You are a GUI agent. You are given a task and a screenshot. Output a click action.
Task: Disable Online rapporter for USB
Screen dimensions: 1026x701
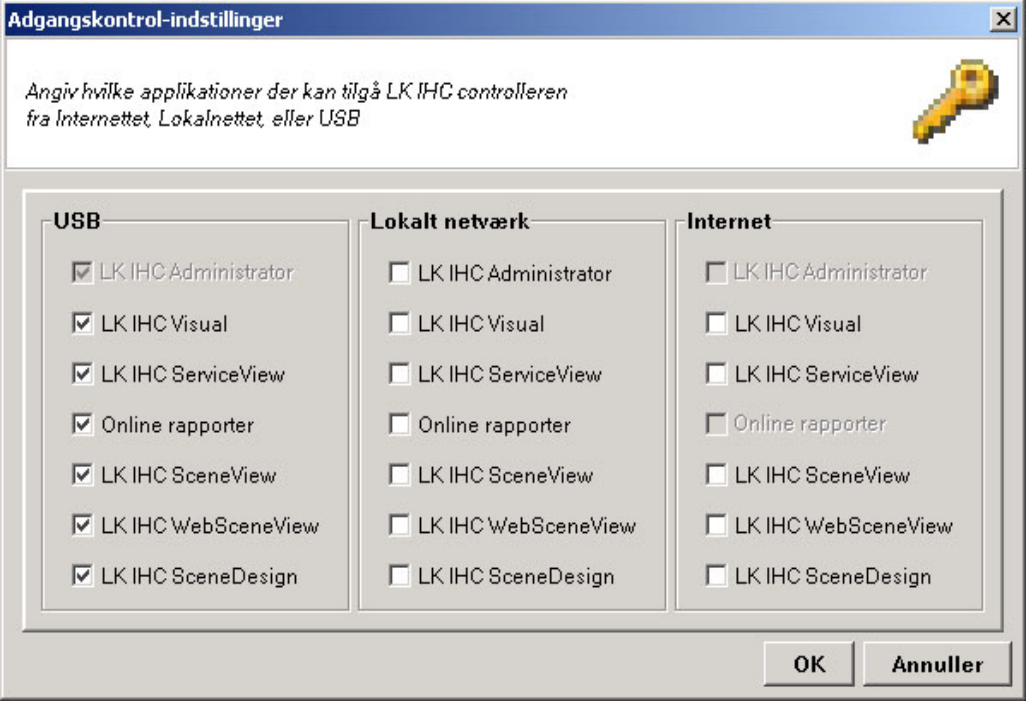83,425
